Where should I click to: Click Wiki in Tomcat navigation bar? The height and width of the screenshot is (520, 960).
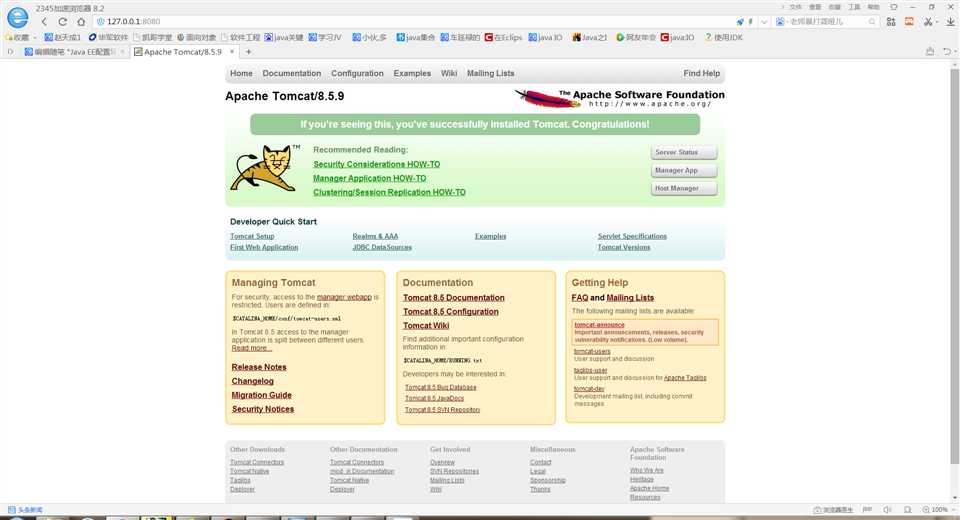pos(449,73)
